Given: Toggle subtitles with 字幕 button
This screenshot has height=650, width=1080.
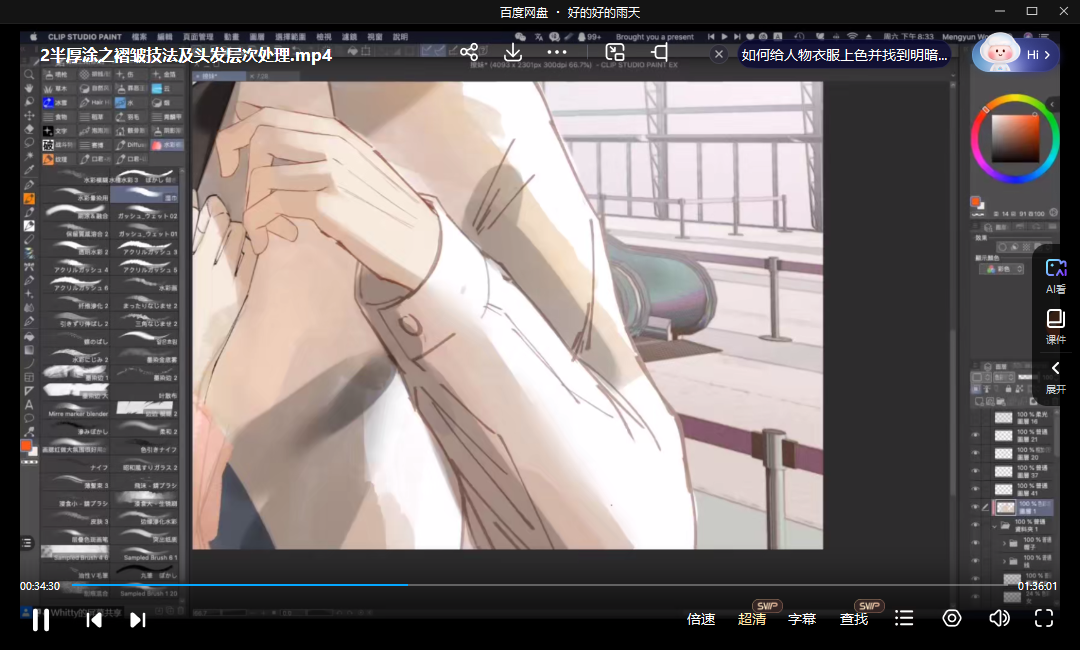Looking at the screenshot, I should coord(802,619).
